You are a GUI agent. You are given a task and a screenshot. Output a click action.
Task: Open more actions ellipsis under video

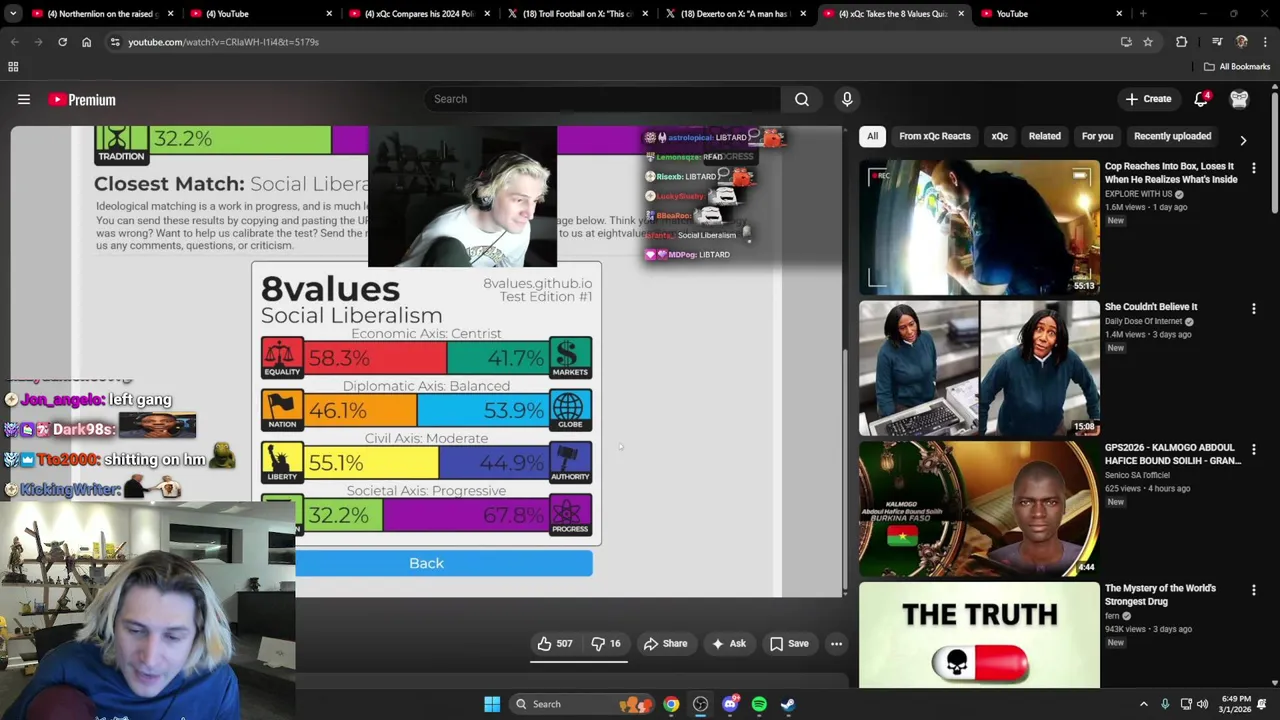pos(836,644)
